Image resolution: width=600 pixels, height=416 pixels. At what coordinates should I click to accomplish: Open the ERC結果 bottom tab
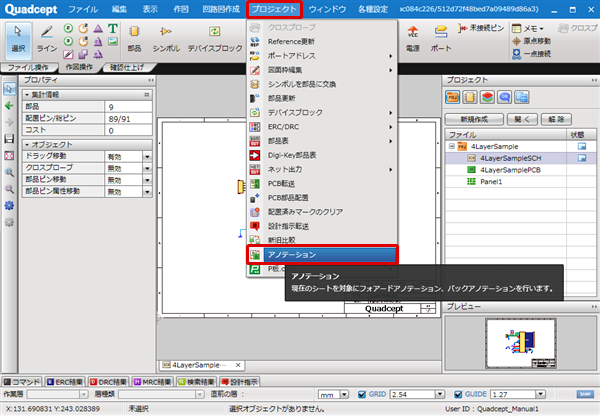coord(65,382)
